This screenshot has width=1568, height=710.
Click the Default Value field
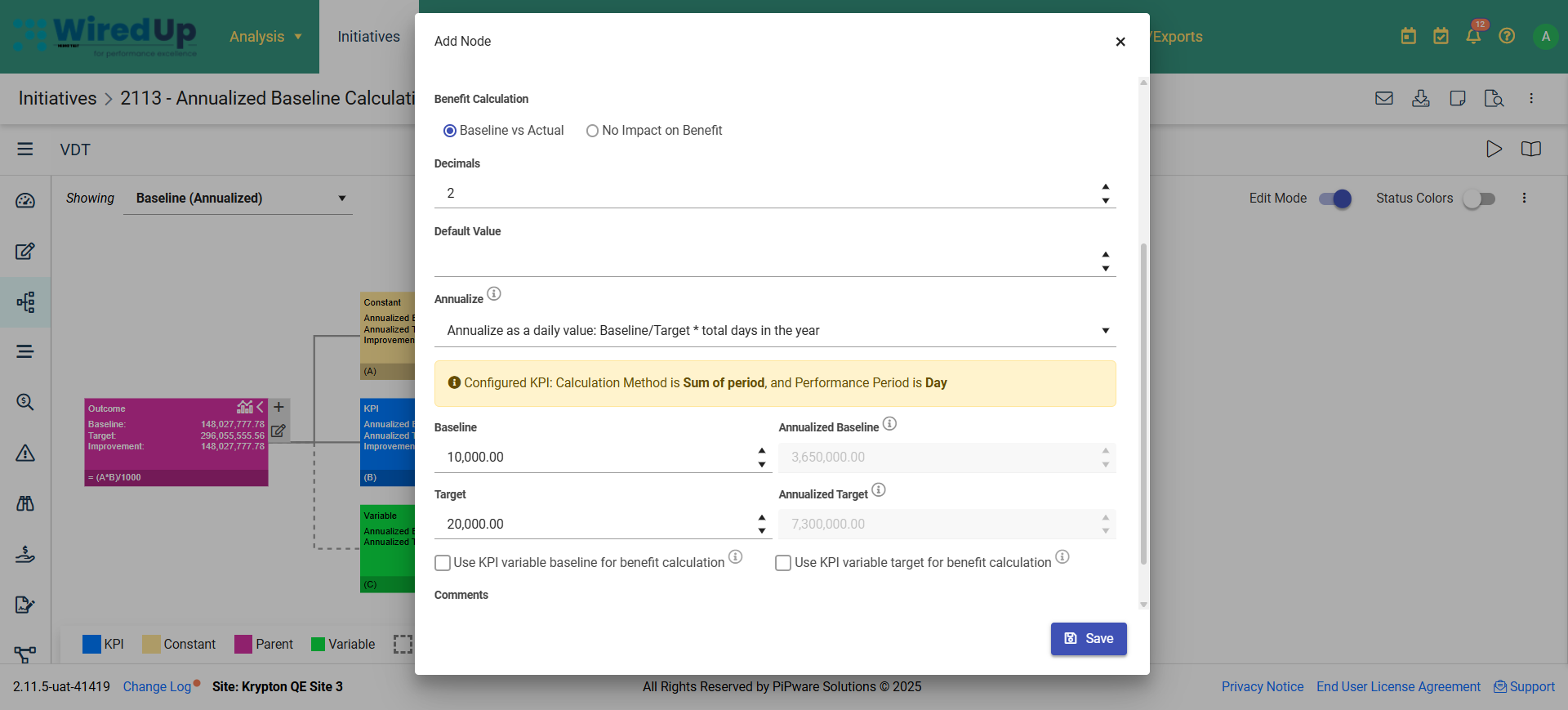(775, 261)
